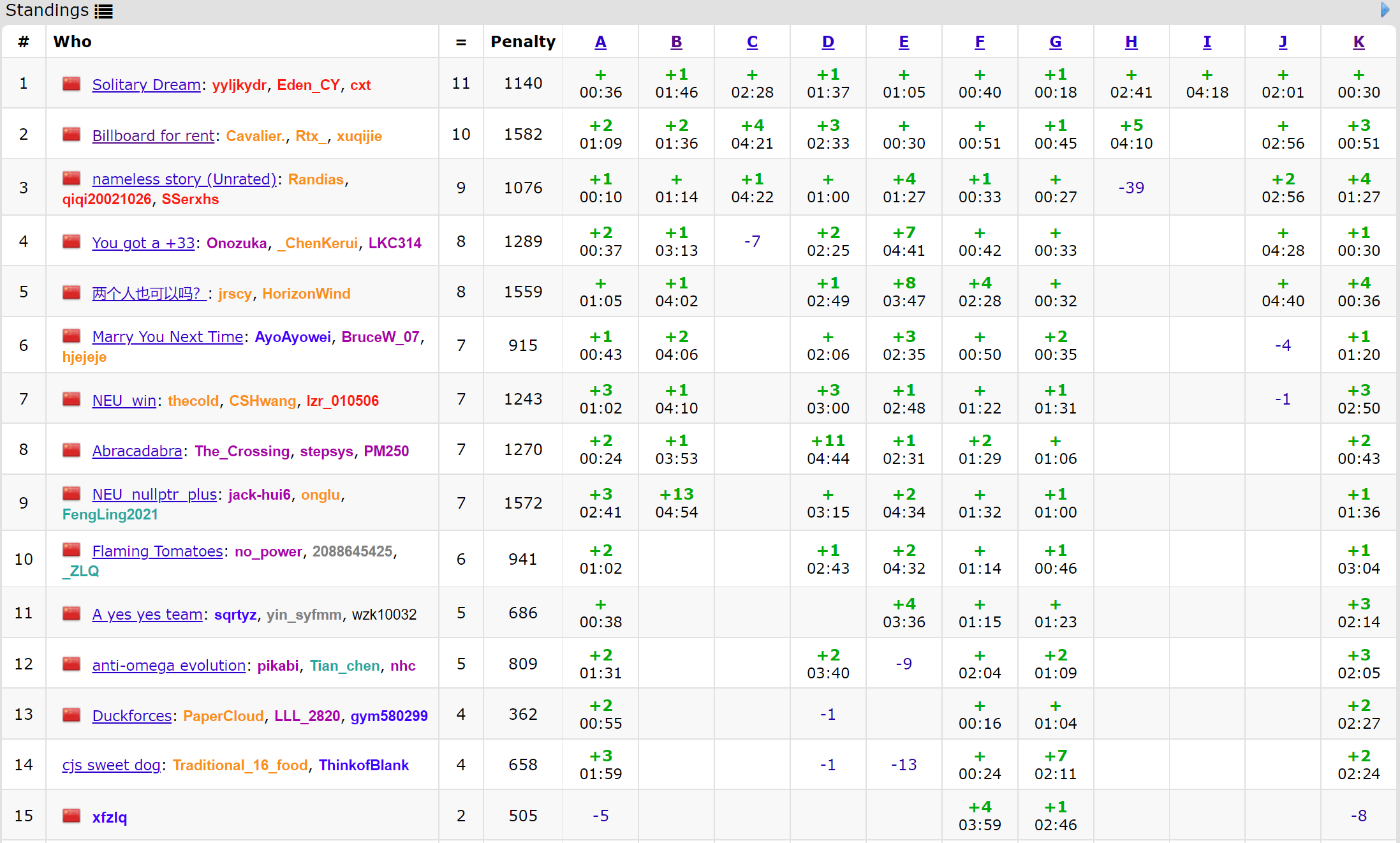Click the flag next to Abracadabra
Screen dimensions: 1400x843
point(71,451)
